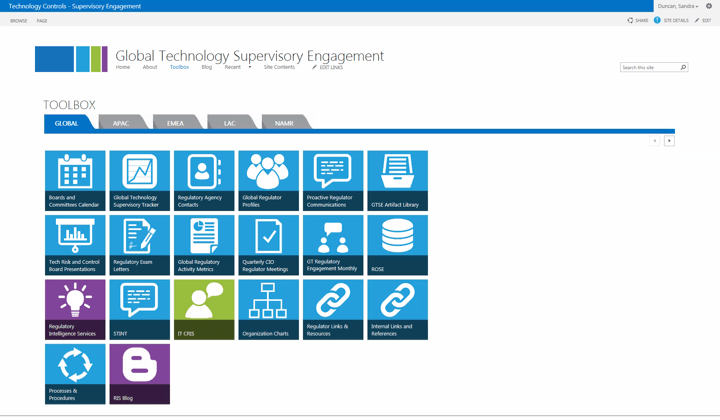Screen dimensions: 720x420
Task: Click the Site Contents link
Action: 279,67
